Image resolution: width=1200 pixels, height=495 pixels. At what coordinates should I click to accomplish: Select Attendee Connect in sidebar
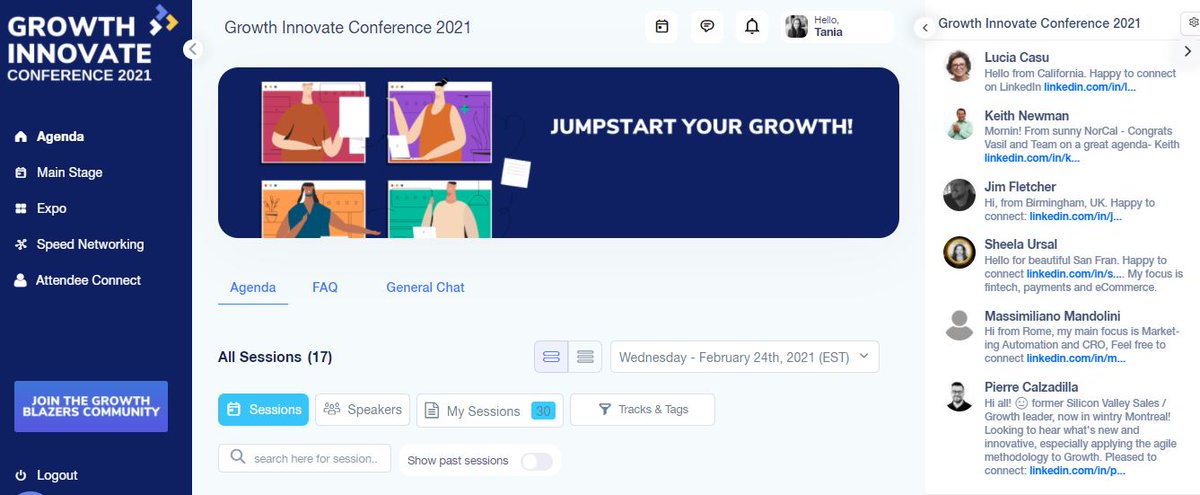77,281
